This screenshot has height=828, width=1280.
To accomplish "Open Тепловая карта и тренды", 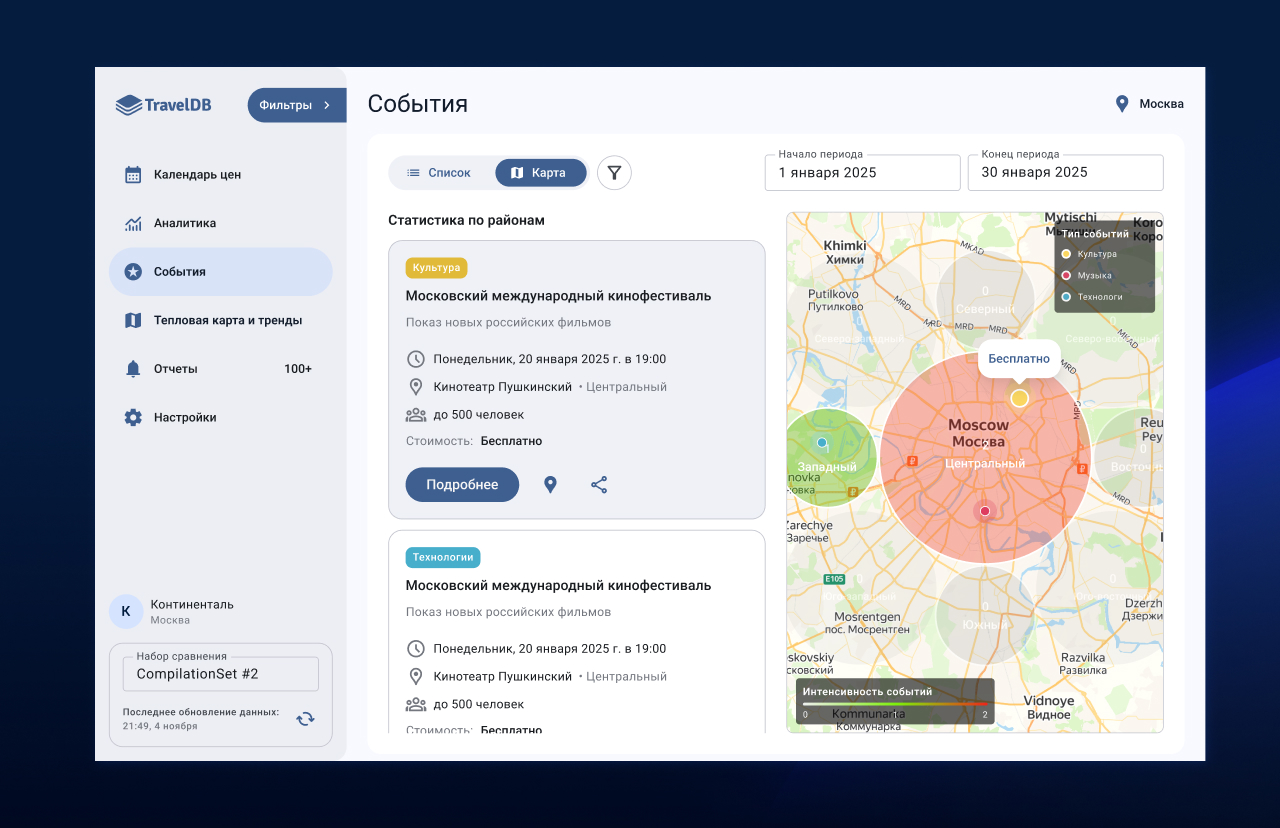I will pos(220,321).
